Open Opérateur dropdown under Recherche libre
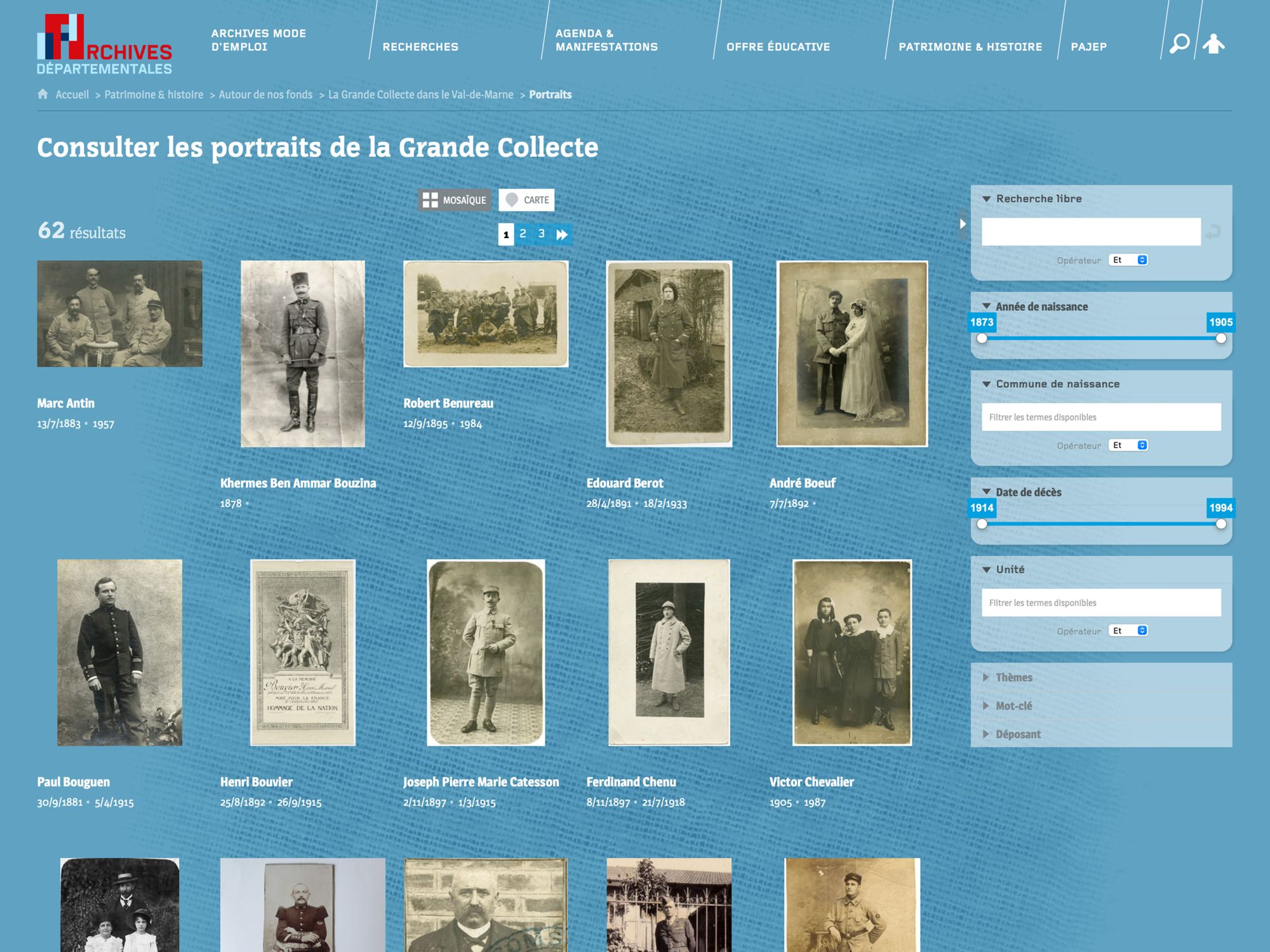This screenshot has width=1270, height=952. click(x=1128, y=260)
